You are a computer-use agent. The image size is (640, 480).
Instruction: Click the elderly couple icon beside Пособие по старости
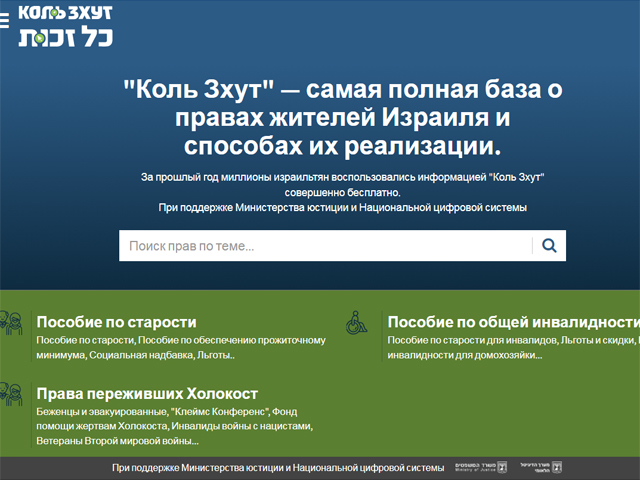[11, 322]
